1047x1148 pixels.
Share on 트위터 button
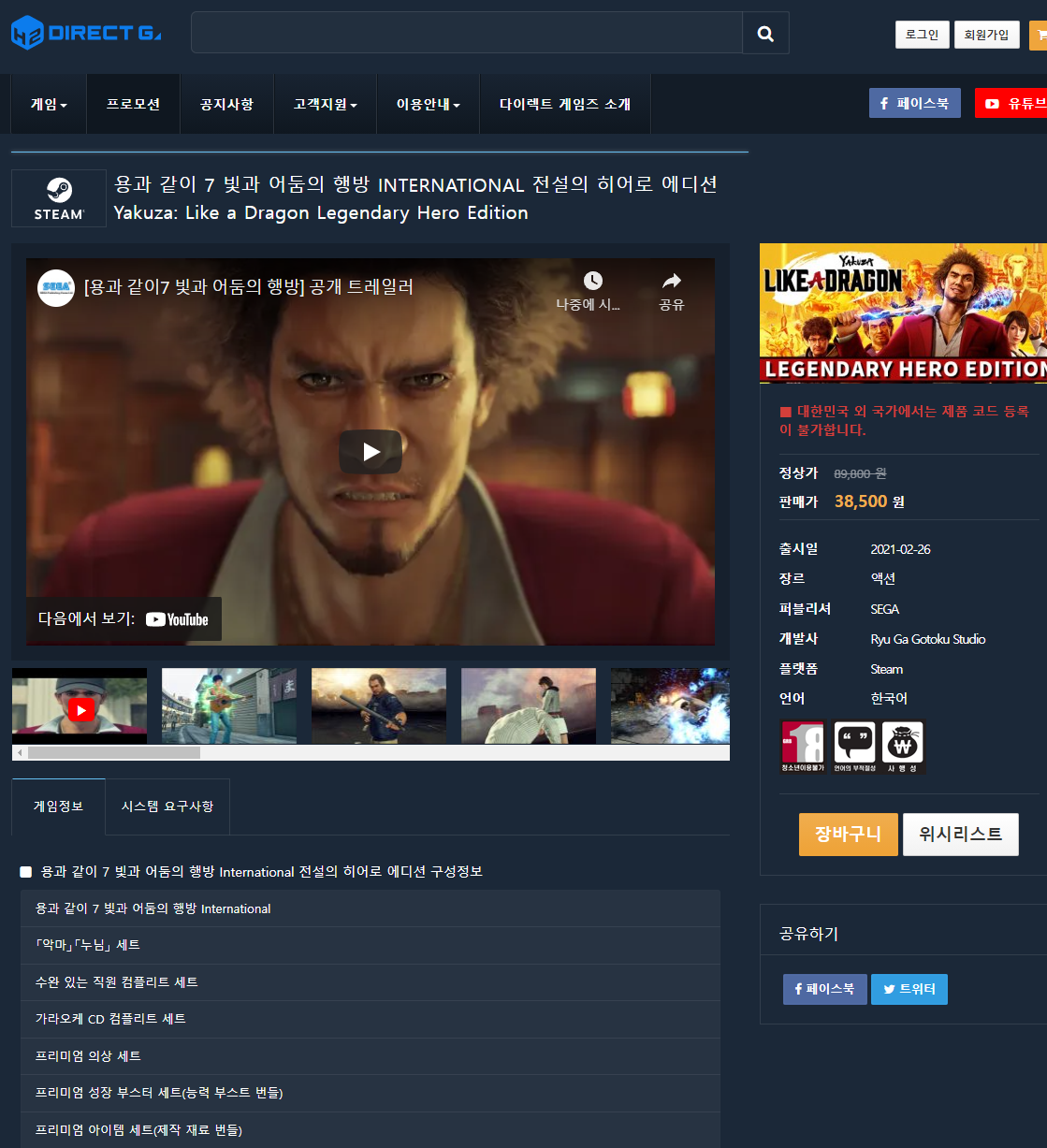click(909, 989)
